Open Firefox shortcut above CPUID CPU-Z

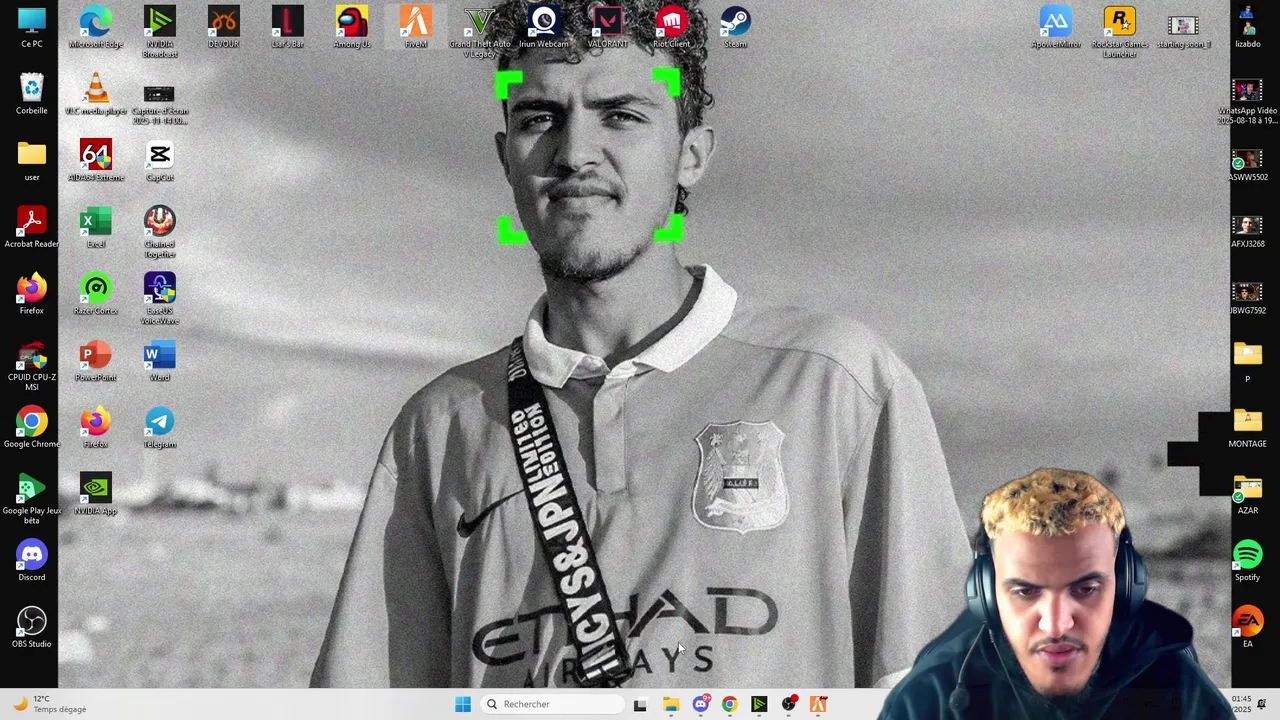(31, 293)
